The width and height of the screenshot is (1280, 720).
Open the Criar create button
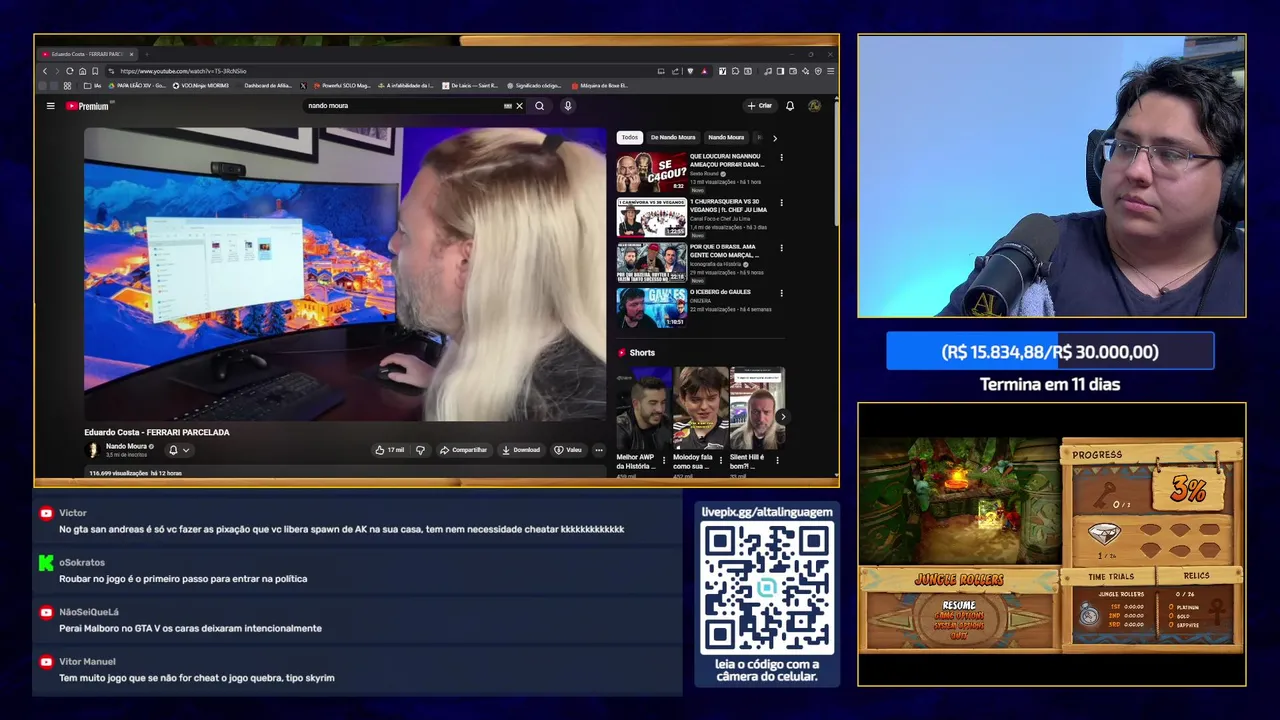760,106
